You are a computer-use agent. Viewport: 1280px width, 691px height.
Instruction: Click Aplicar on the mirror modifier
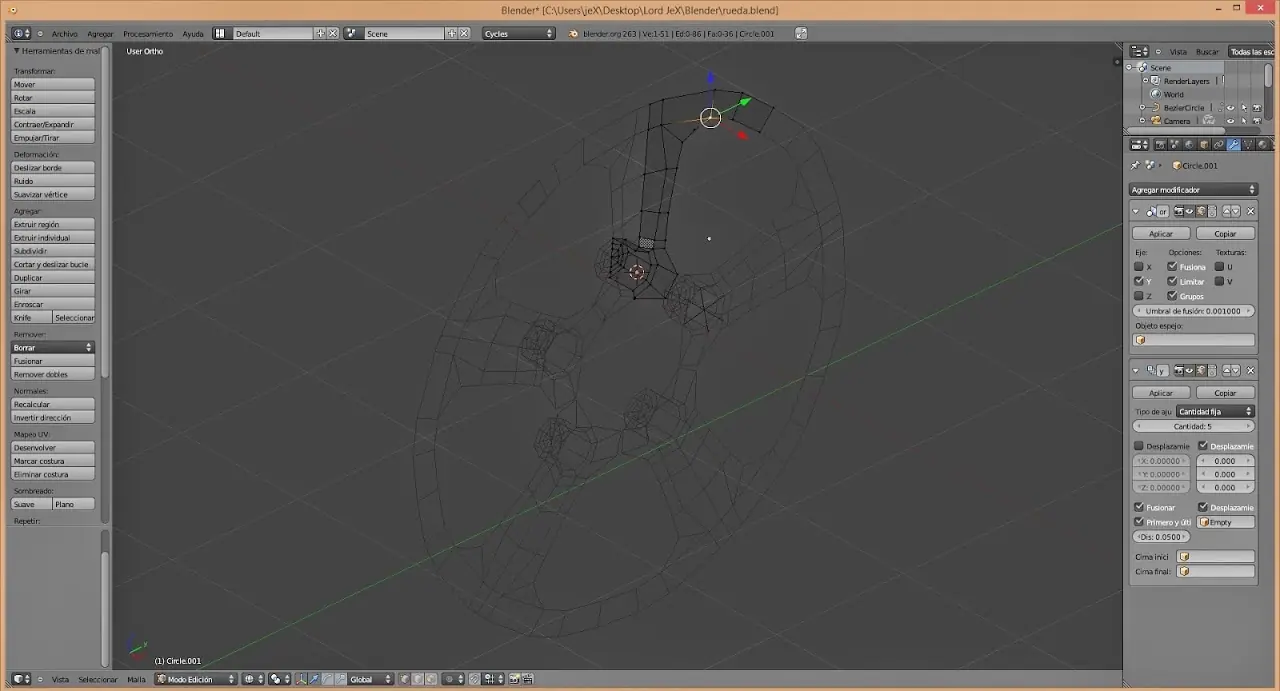1161,233
